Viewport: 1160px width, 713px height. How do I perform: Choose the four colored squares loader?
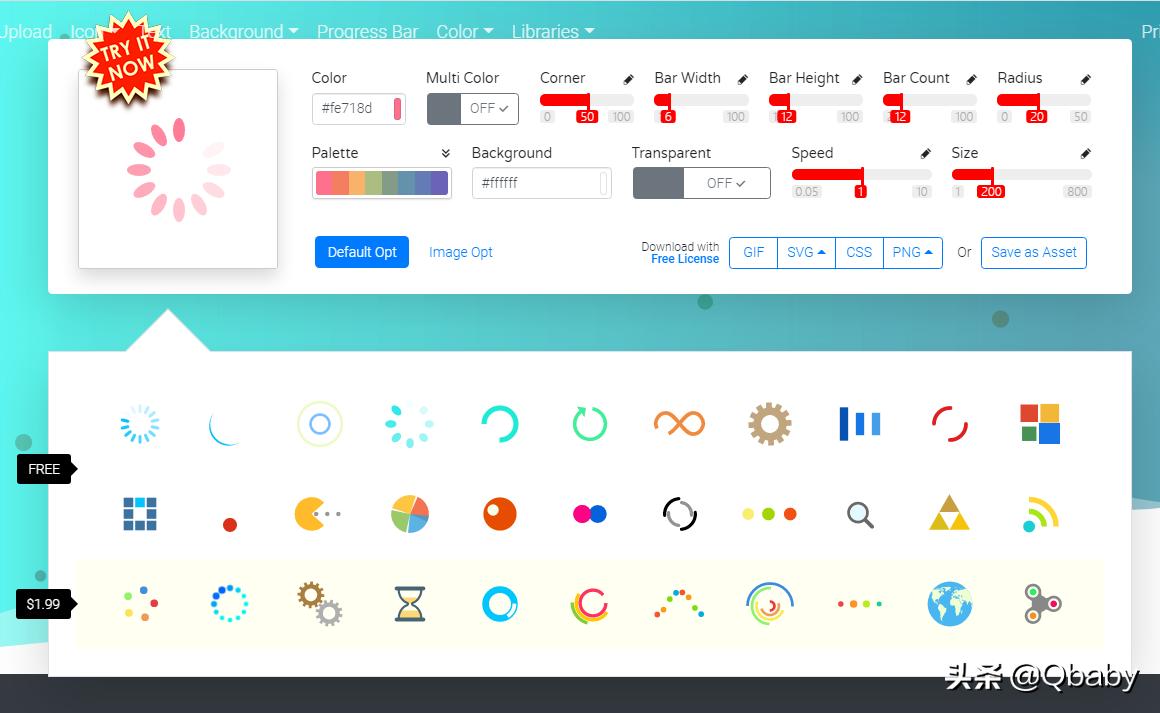[1040, 424]
